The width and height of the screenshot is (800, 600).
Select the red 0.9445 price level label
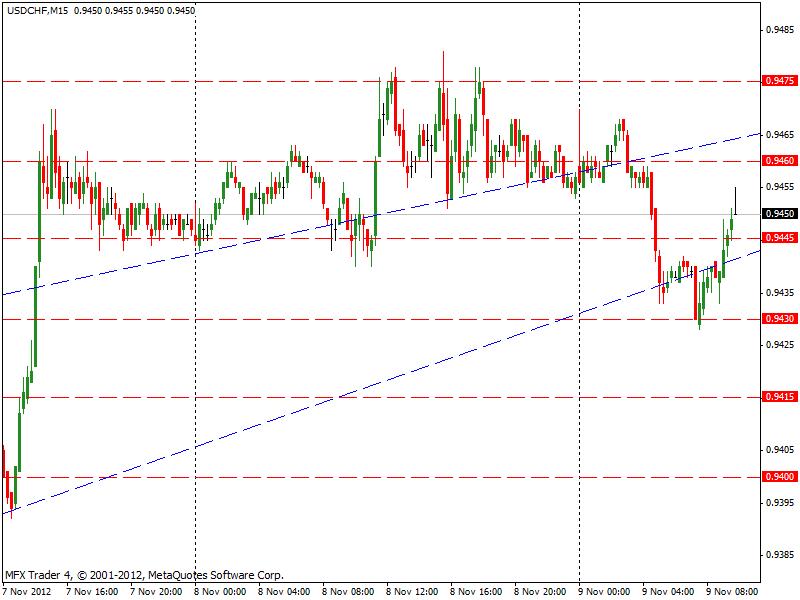pyautogui.click(x=779, y=238)
